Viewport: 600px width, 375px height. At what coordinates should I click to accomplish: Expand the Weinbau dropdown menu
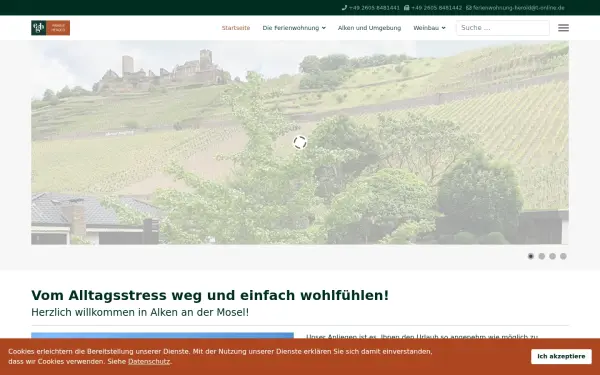[429, 28]
